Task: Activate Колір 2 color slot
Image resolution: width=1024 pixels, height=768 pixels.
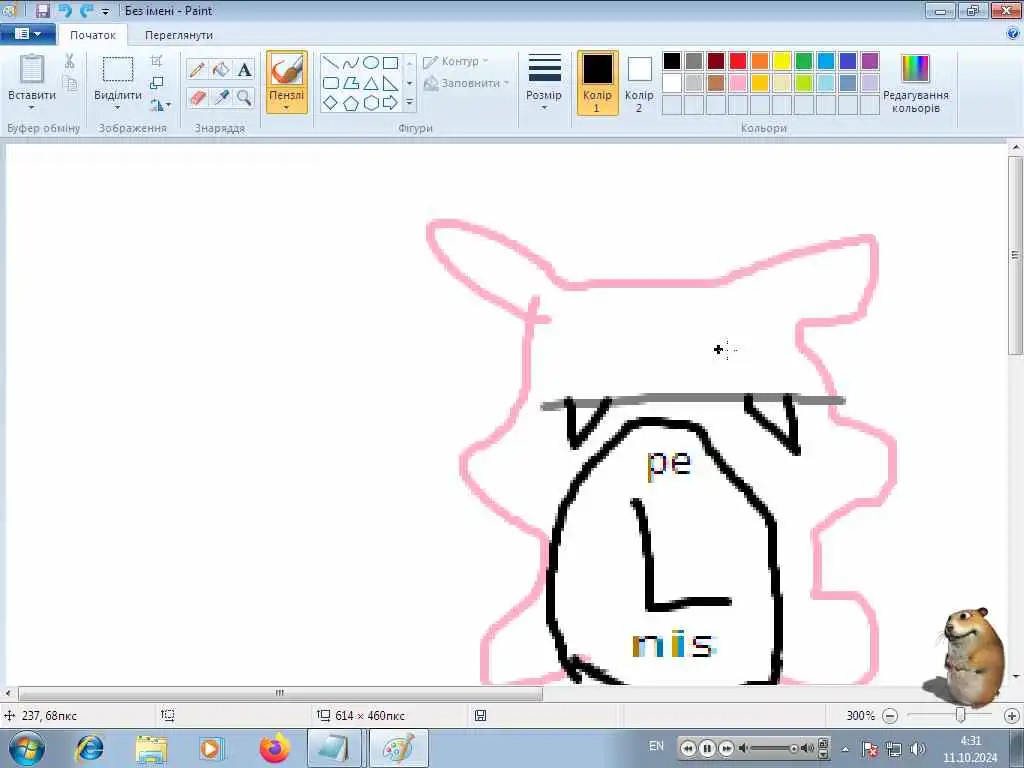Action: 639,83
